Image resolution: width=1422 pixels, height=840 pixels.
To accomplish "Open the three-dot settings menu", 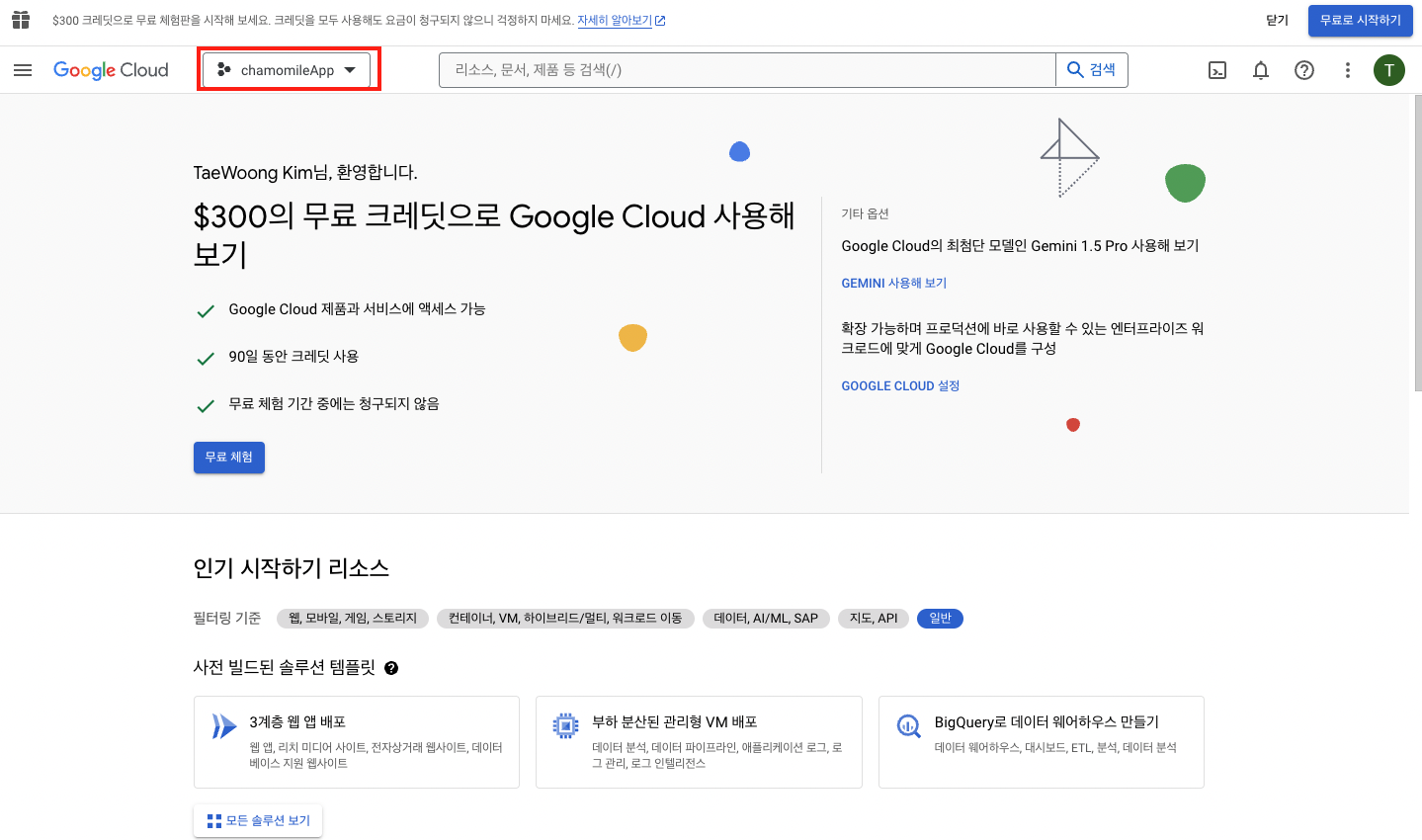I will (1347, 70).
